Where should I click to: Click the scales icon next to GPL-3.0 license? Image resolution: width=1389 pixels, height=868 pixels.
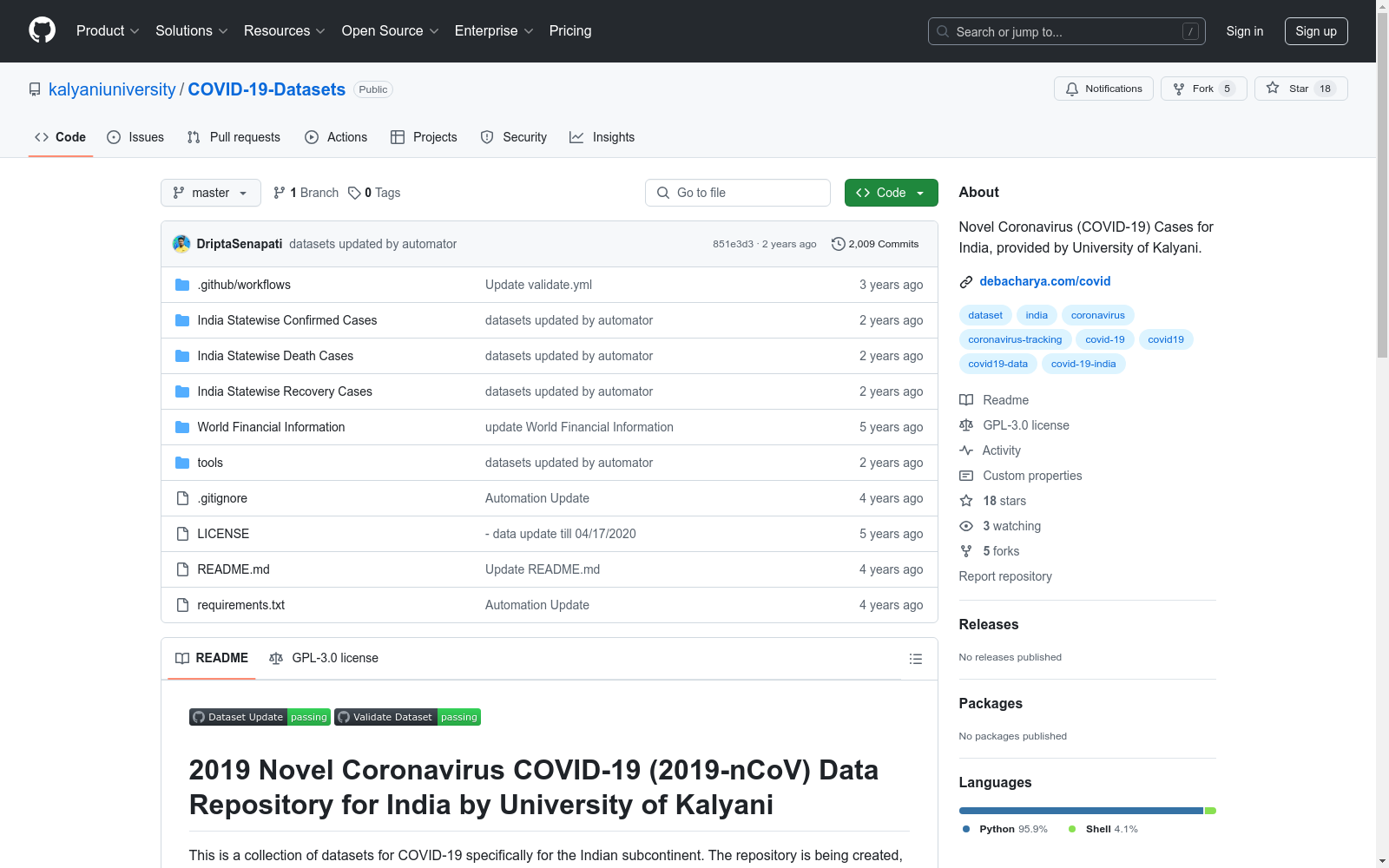[x=966, y=425]
